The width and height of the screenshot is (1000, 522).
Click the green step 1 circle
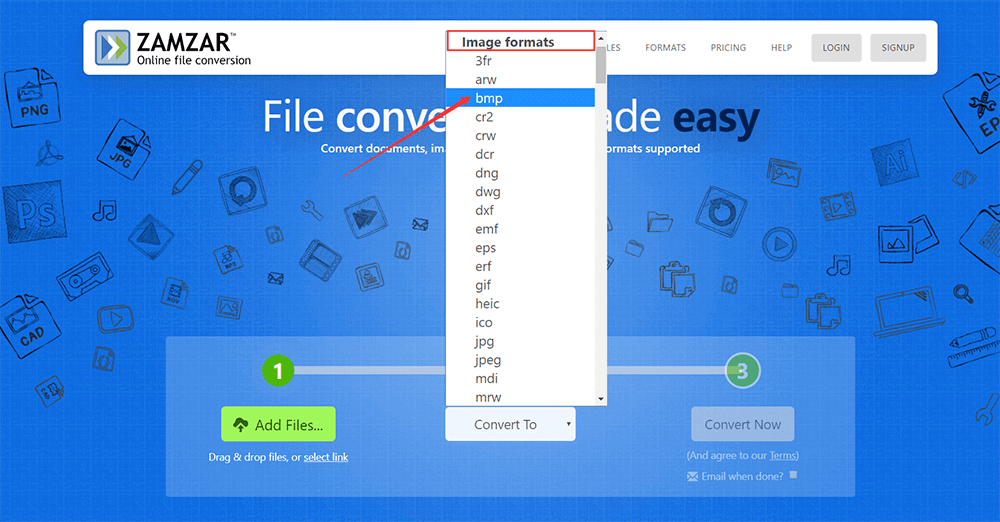(x=278, y=372)
